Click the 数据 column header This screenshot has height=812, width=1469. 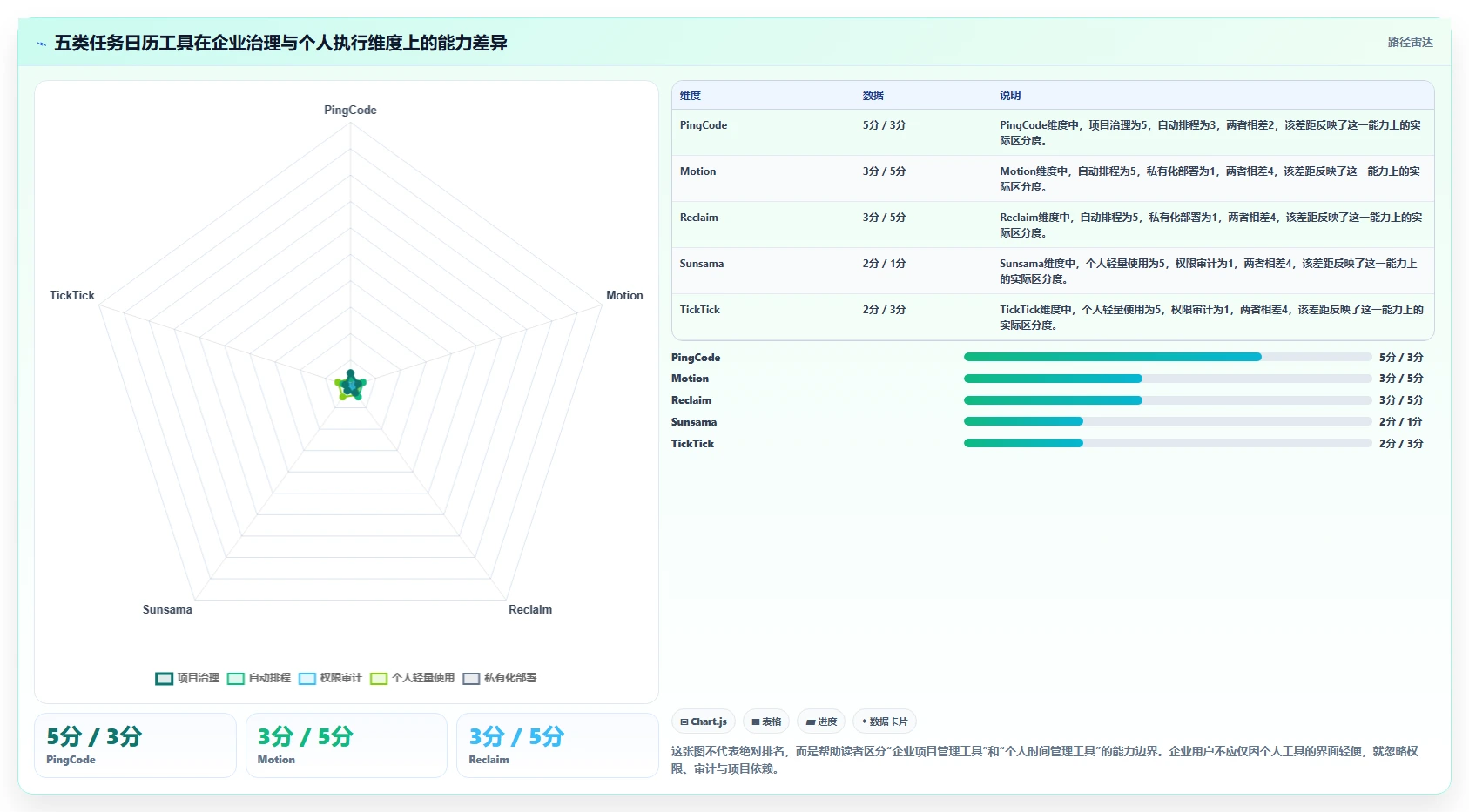pyautogui.click(x=873, y=96)
